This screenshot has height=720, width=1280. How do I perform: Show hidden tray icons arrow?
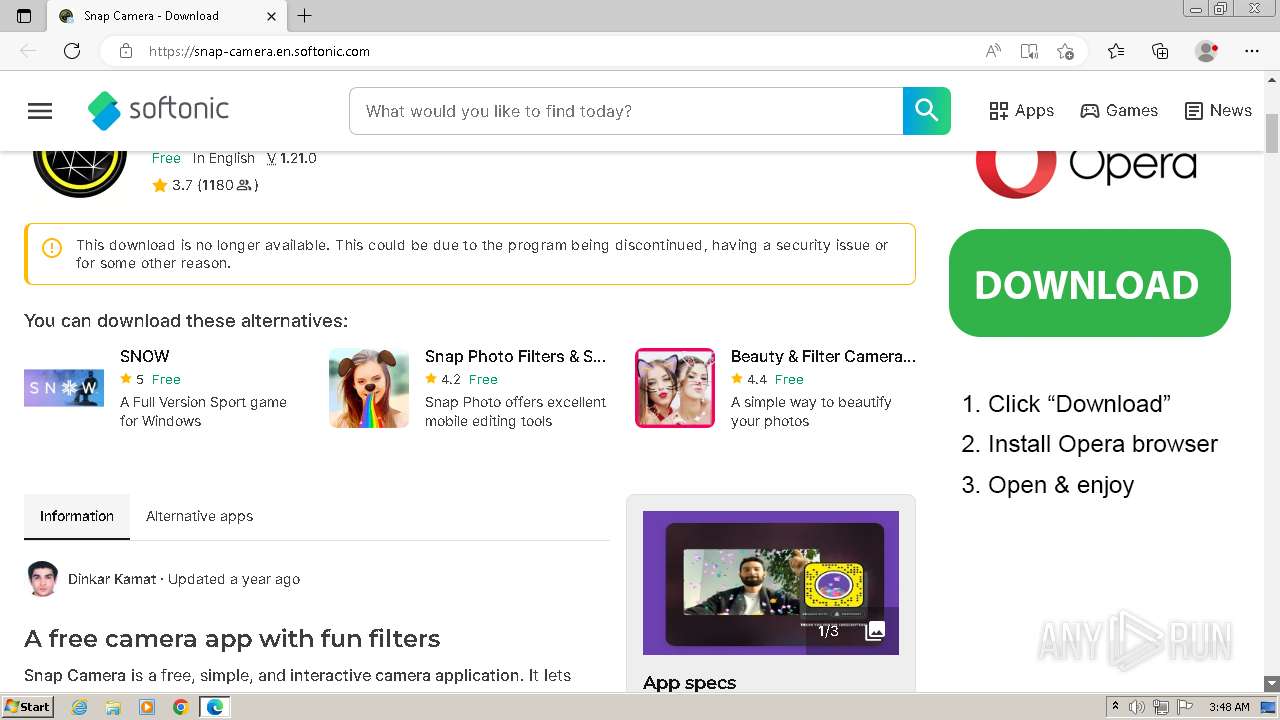click(1116, 707)
